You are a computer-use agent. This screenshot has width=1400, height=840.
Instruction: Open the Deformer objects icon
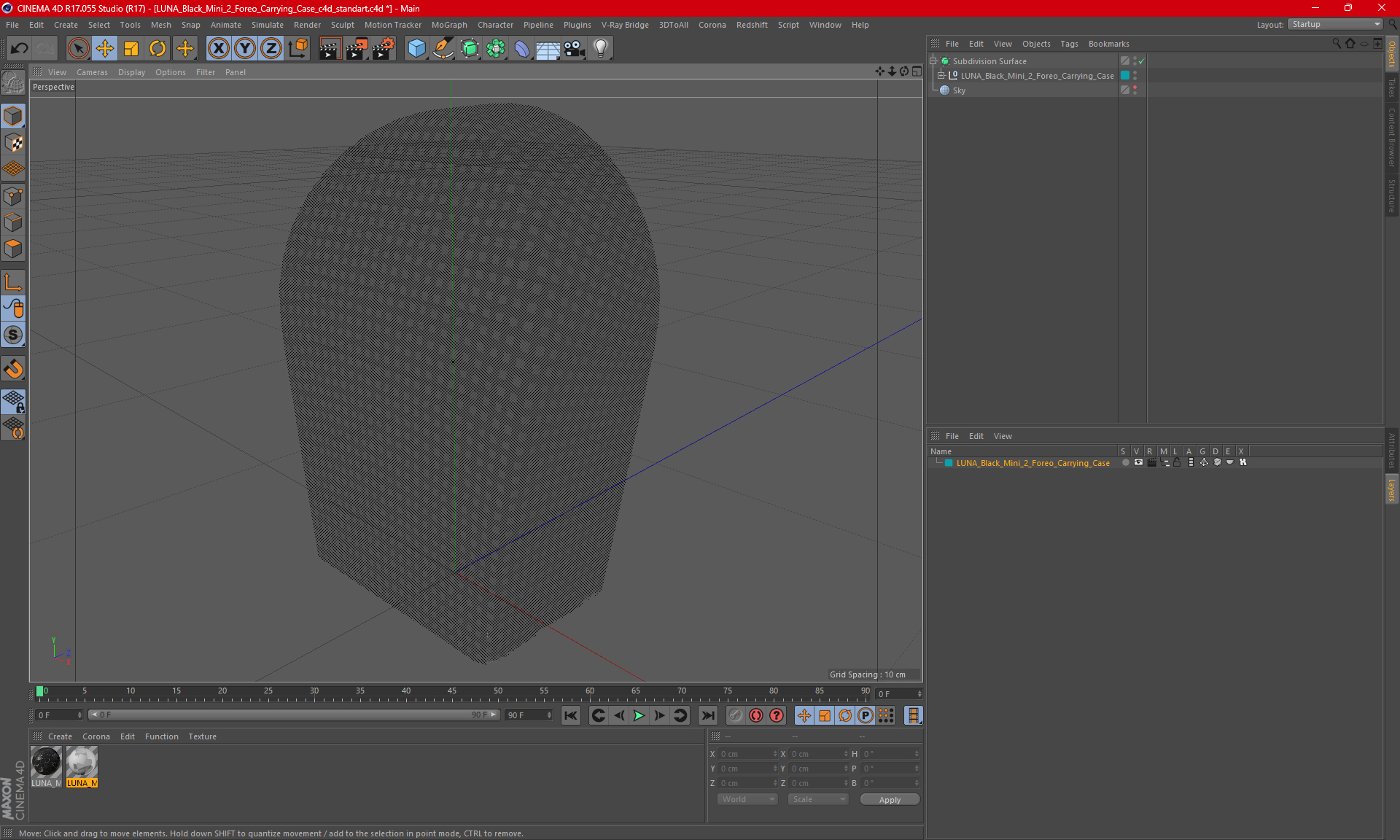point(522,48)
